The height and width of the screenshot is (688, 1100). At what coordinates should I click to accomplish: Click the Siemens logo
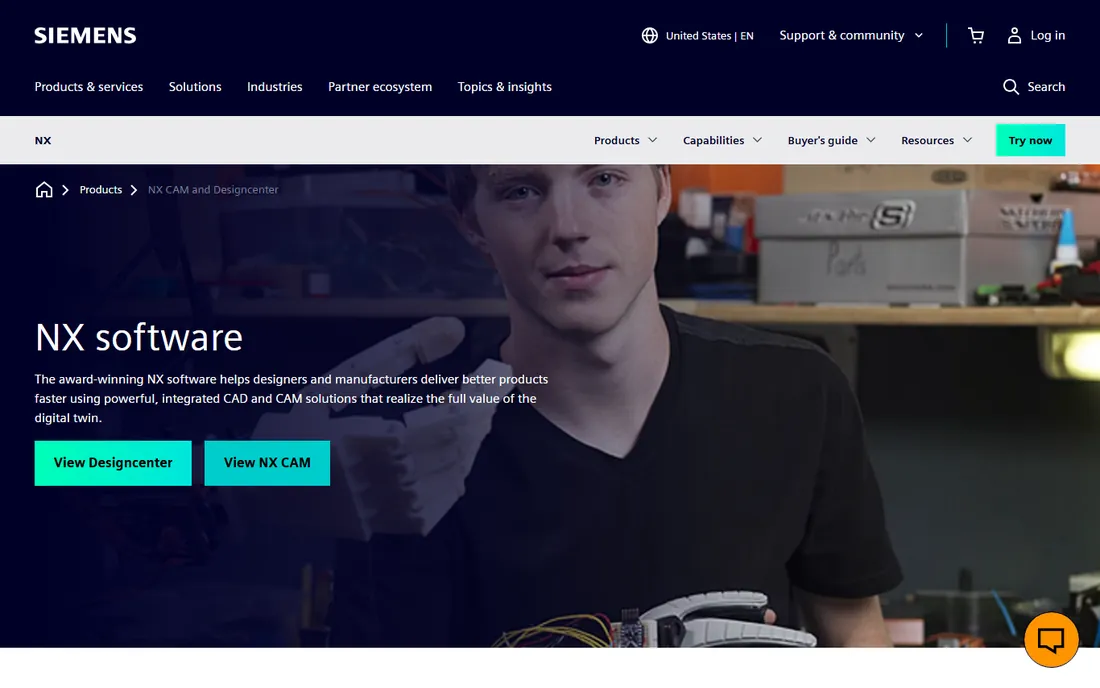85,36
